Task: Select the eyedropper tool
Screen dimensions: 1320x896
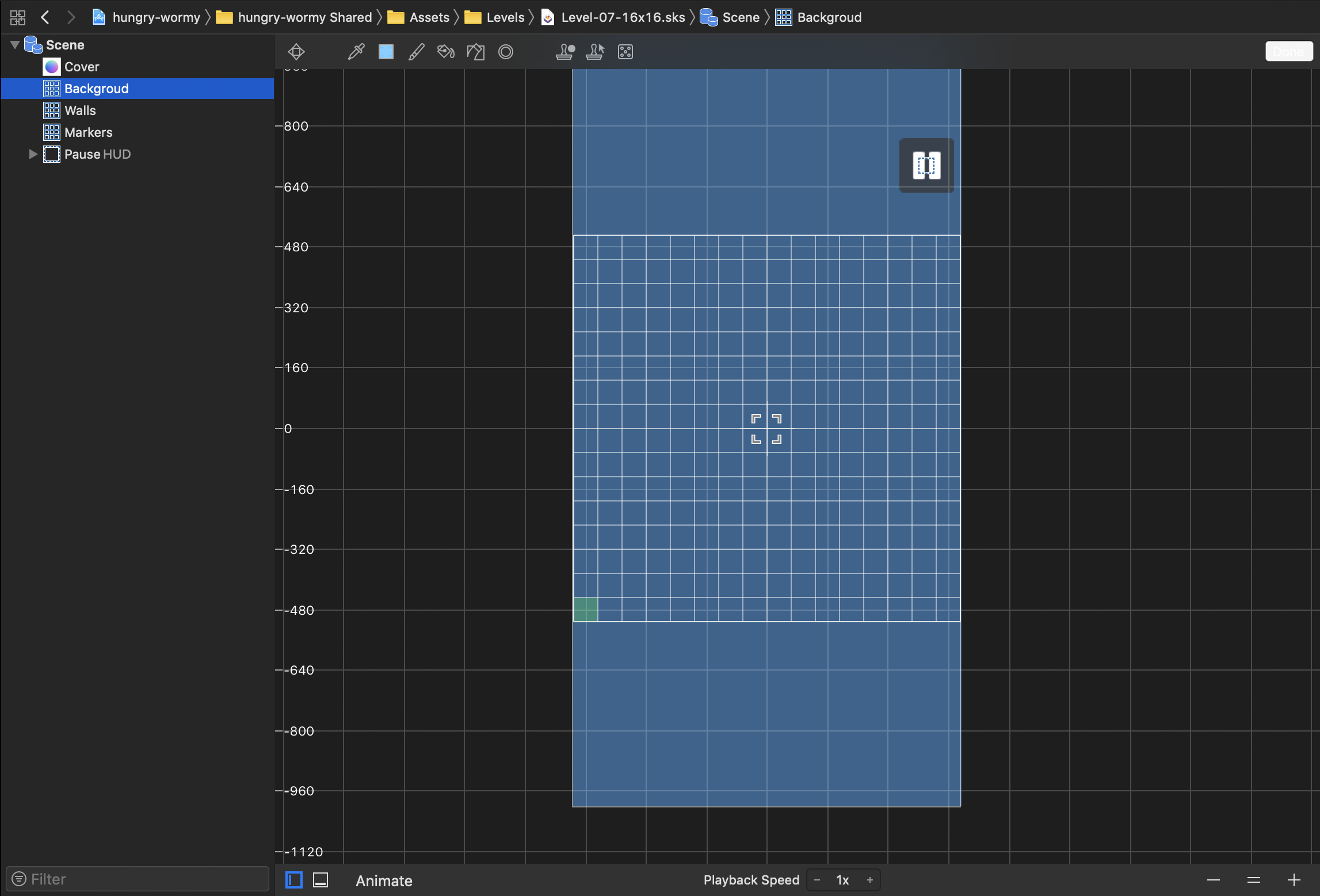Action: pyautogui.click(x=356, y=52)
